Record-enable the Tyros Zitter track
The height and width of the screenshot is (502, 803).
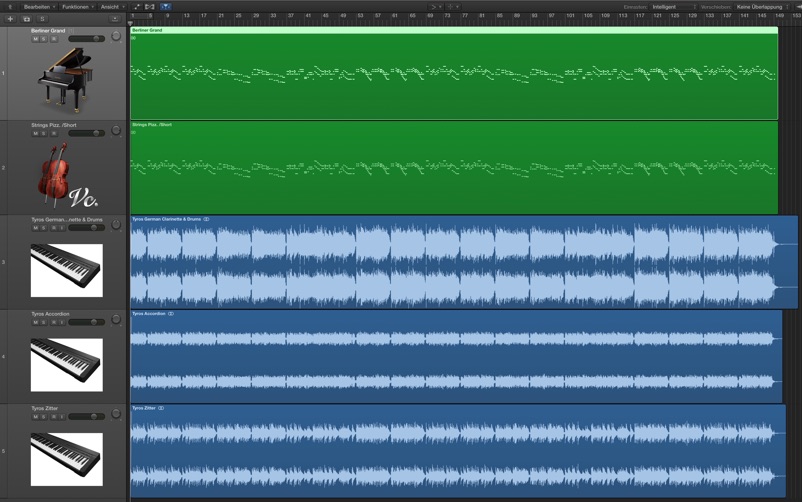53,417
